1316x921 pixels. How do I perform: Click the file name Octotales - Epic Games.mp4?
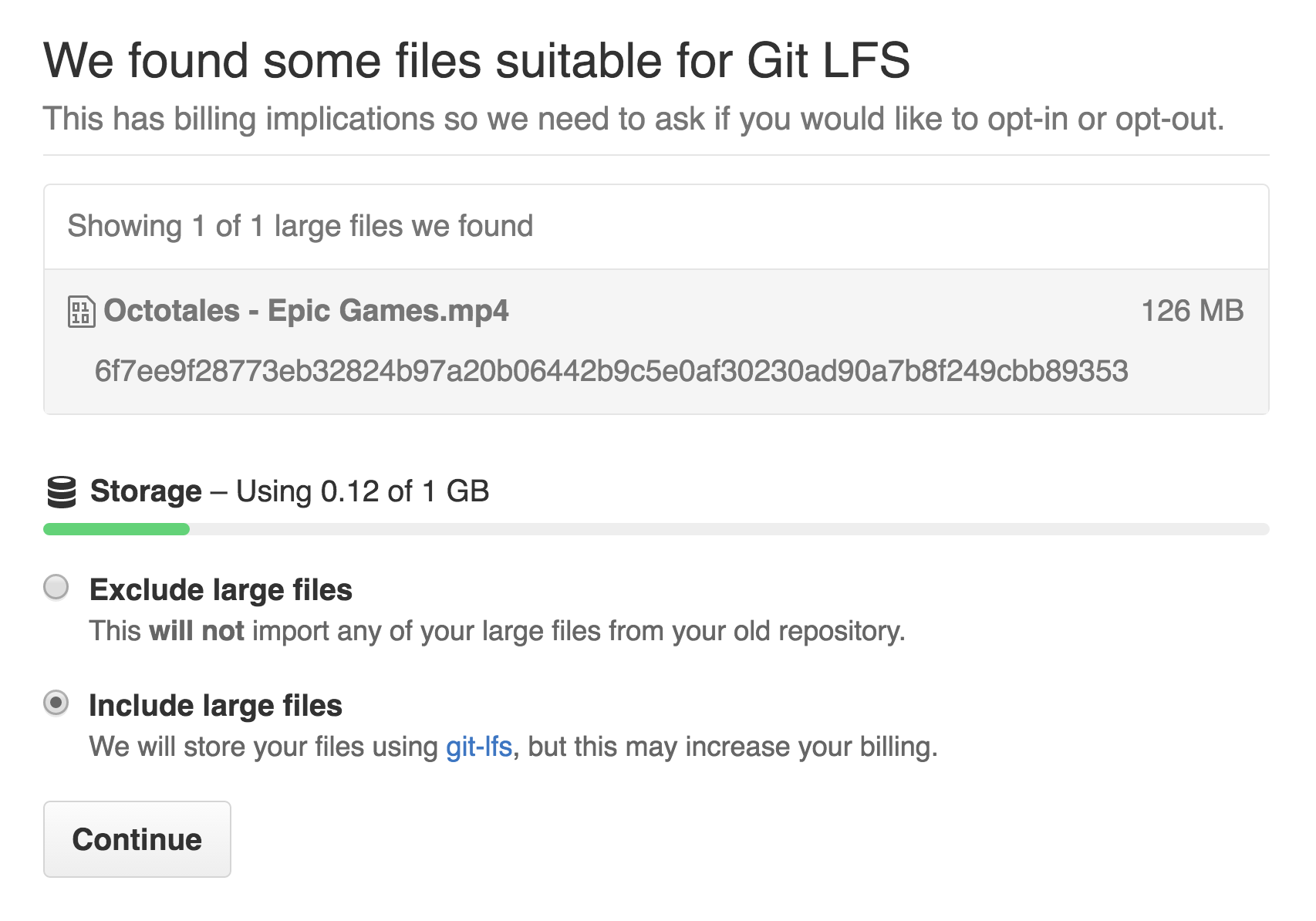coord(306,311)
